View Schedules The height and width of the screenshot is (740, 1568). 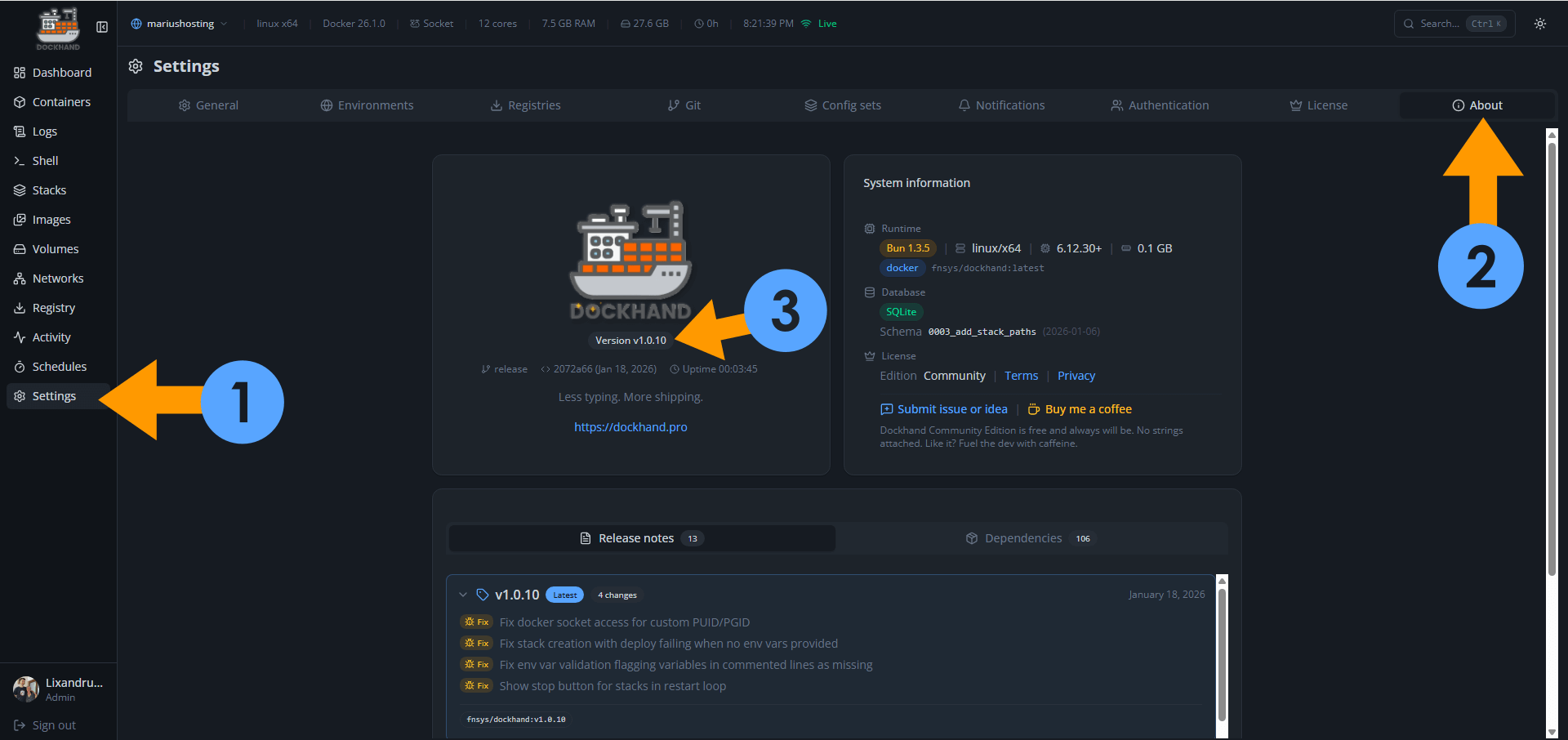[x=59, y=366]
